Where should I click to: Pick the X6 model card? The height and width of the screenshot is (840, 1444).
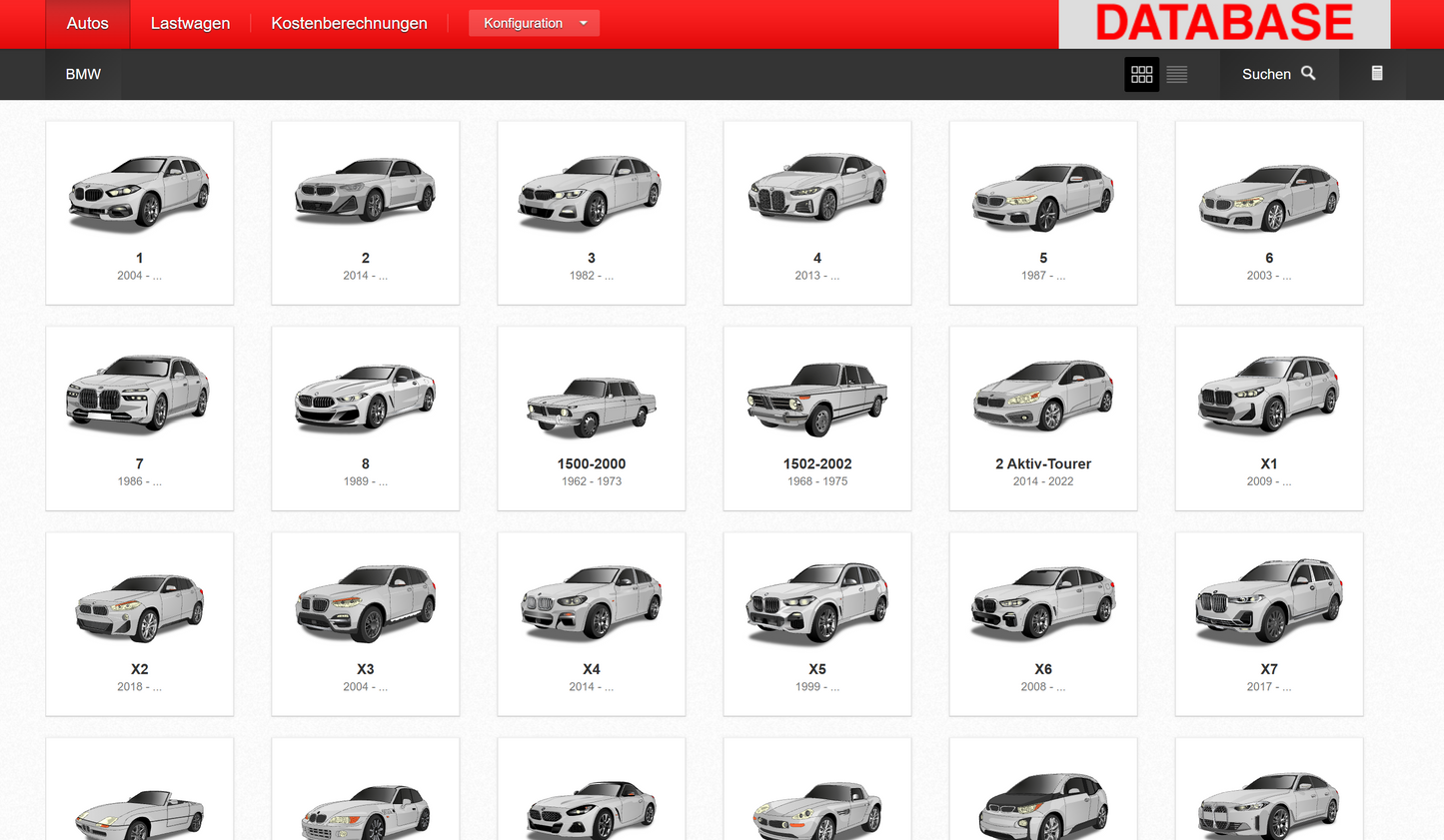pos(1043,624)
